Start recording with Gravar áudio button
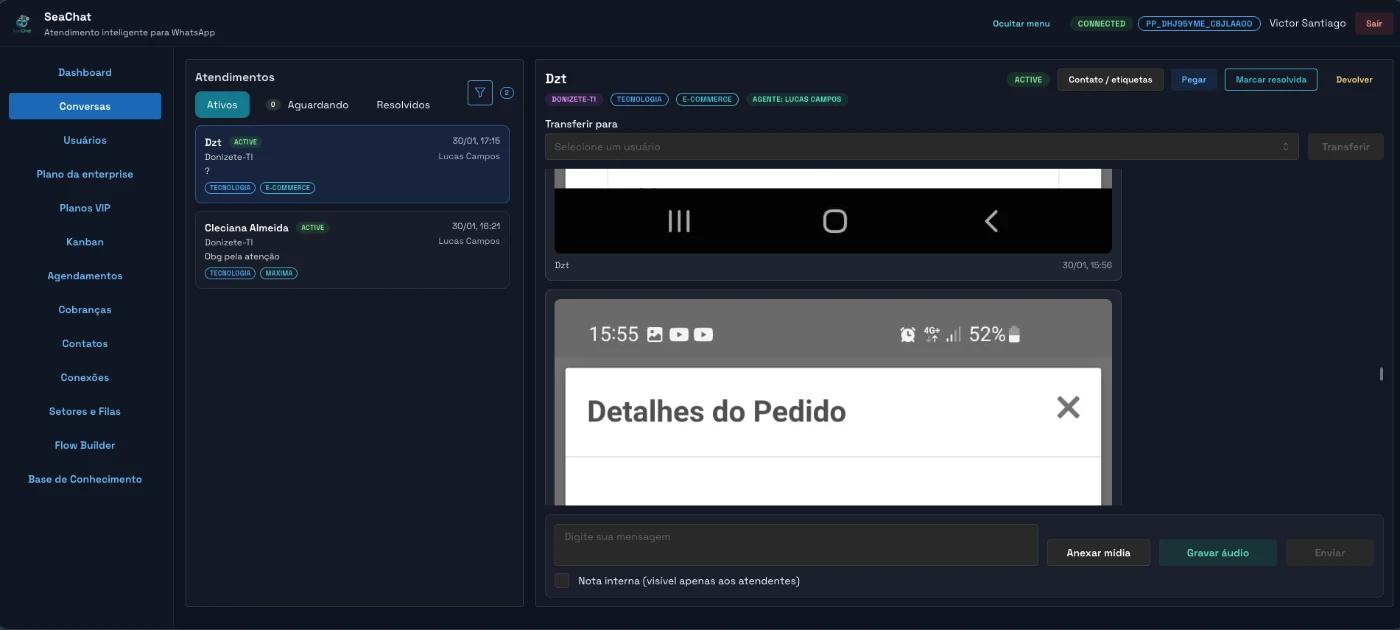The height and width of the screenshot is (630, 1400). (1217, 553)
